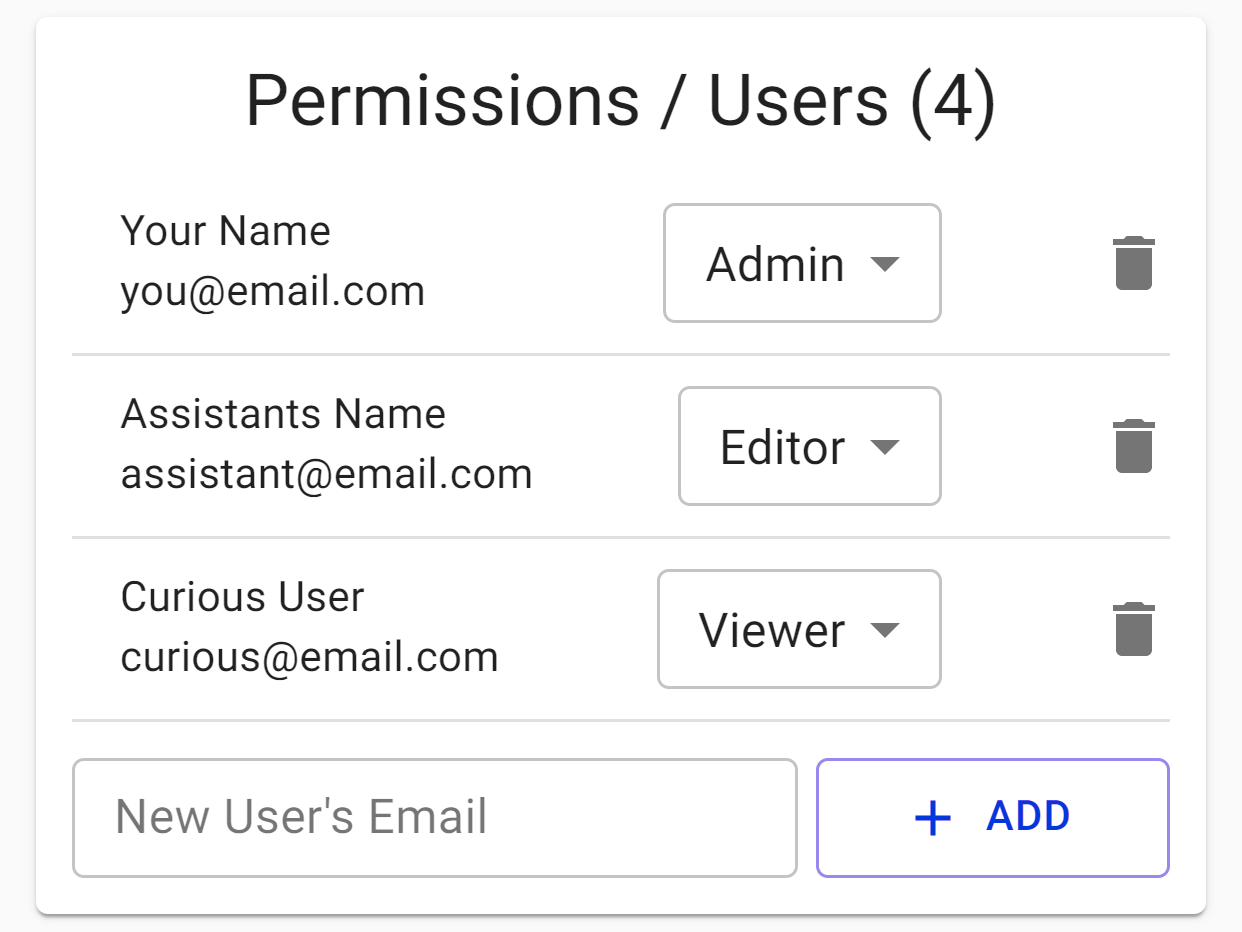Click the ADD text label
The height and width of the screenshot is (932, 1242).
pyautogui.click(x=1028, y=817)
